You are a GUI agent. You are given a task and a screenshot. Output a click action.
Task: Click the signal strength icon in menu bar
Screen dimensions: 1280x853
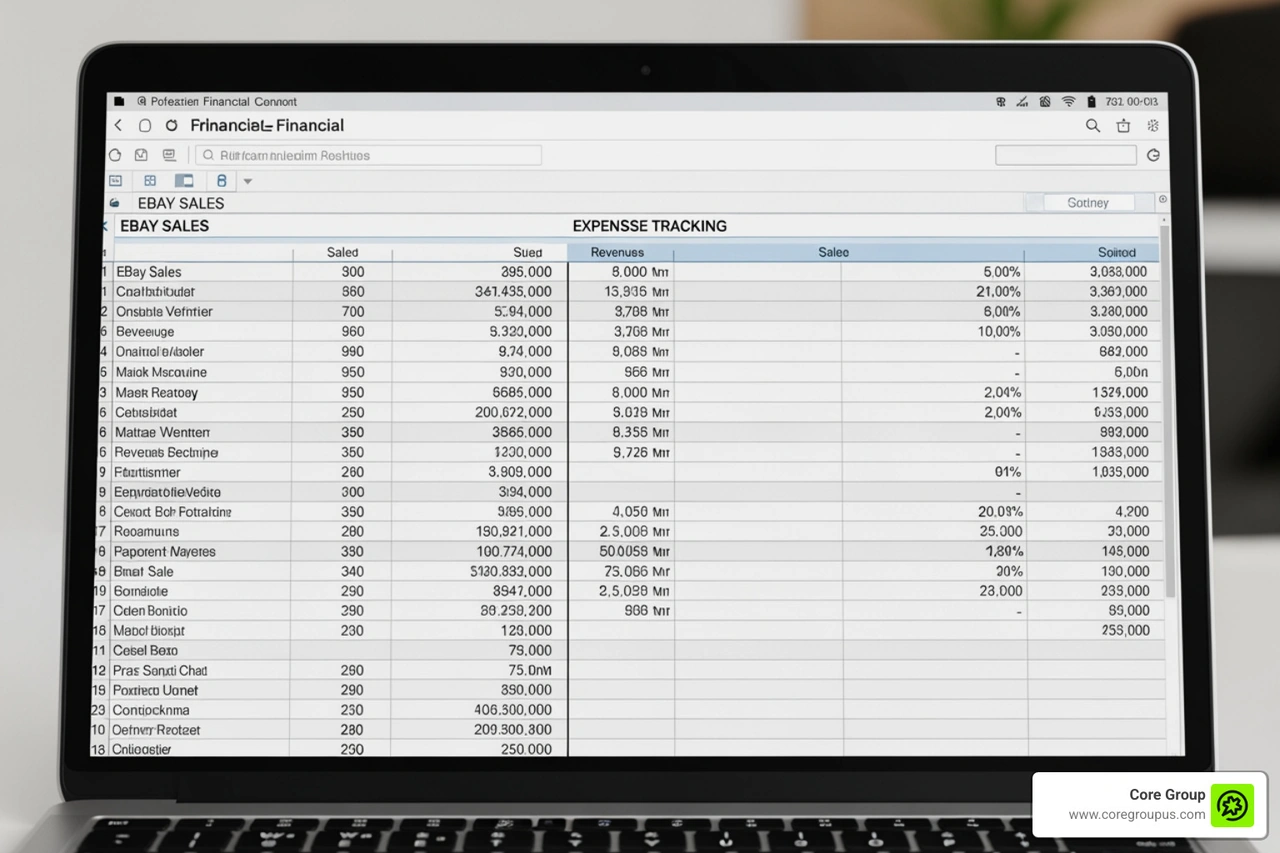click(x=1022, y=102)
